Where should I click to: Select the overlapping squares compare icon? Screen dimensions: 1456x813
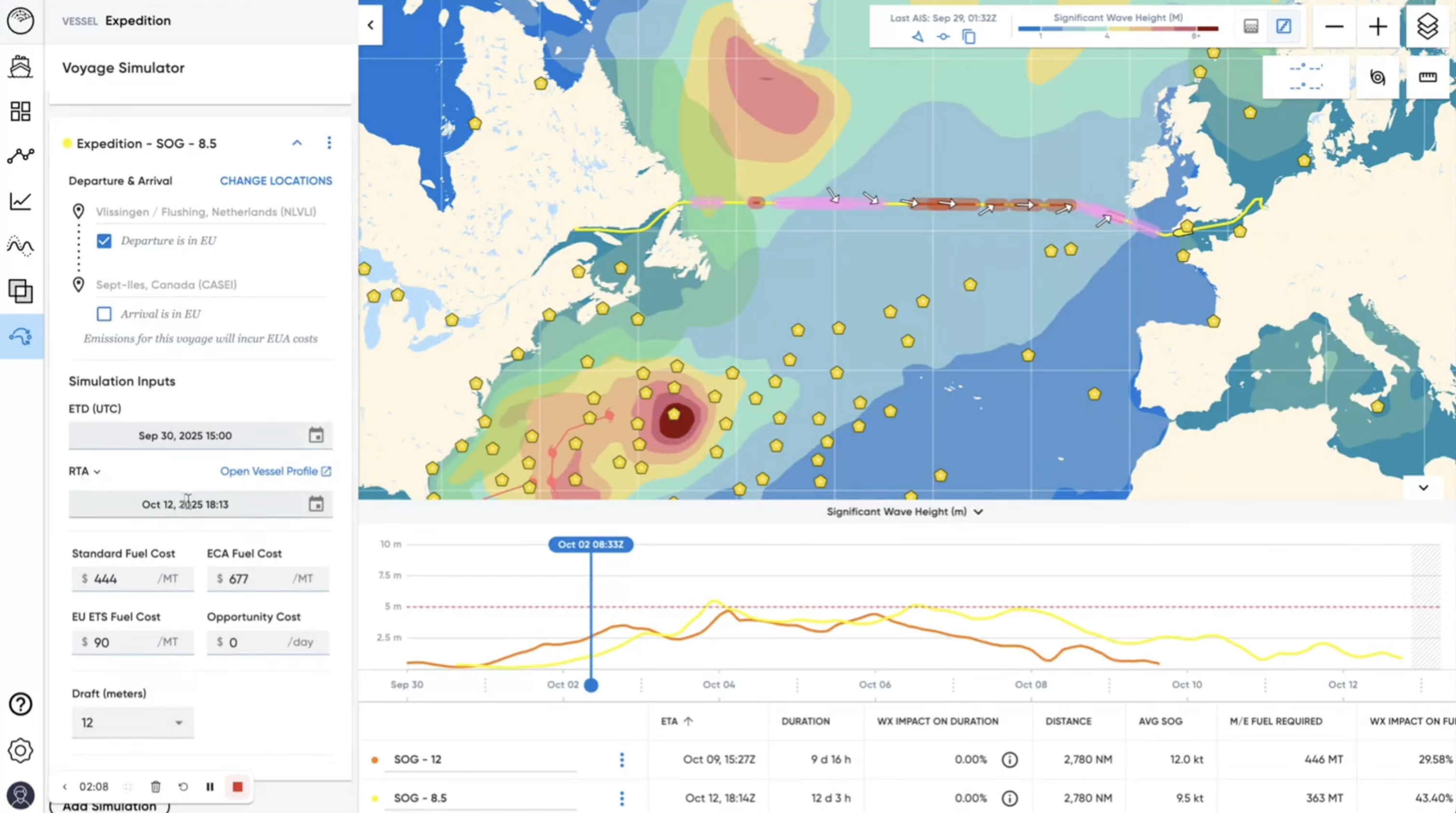[x=20, y=291]
